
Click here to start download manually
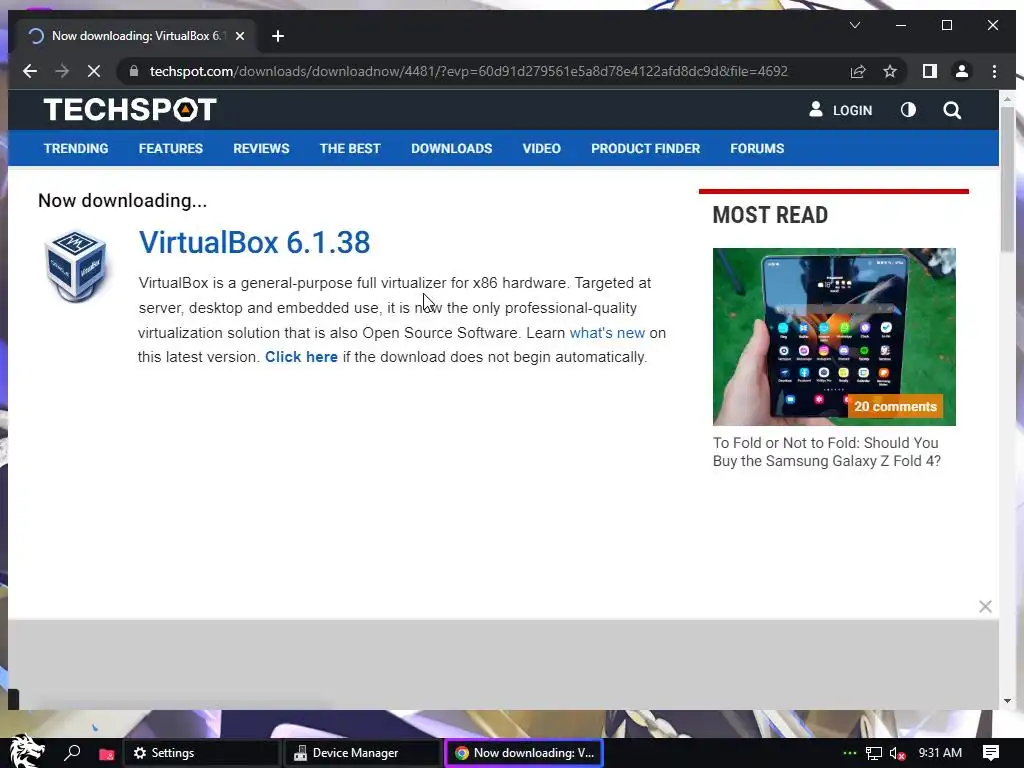pyautogui.click(x=301, y=357)
